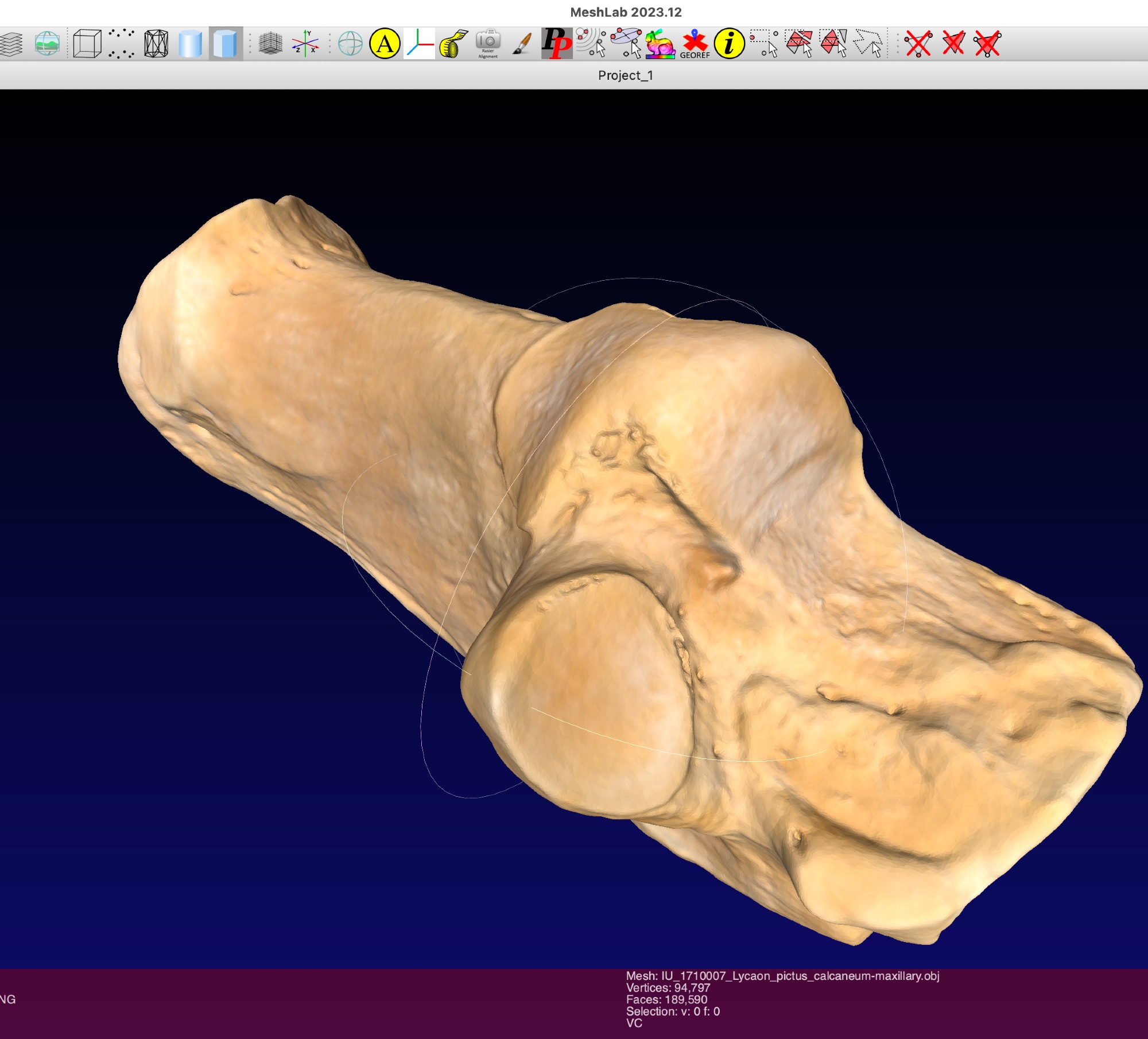Toggle bounding box display
Viewport: 1148px width, 1039px height.
pyautogui.click(x=87, y=44)
